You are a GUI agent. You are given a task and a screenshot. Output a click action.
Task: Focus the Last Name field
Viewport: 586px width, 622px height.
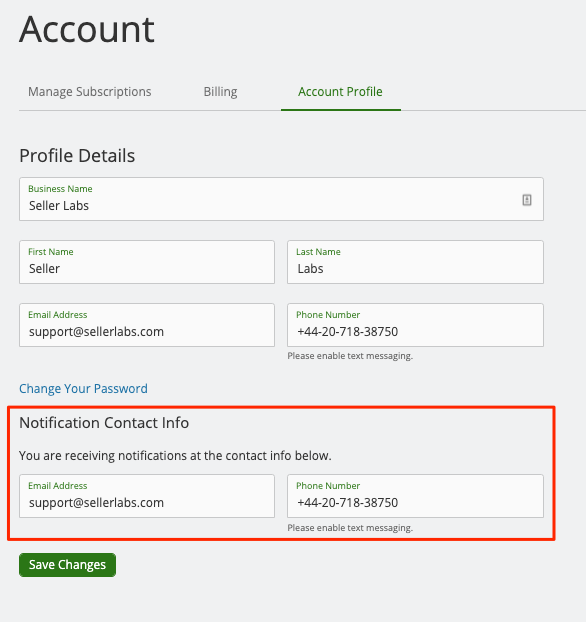pos(415,262)
